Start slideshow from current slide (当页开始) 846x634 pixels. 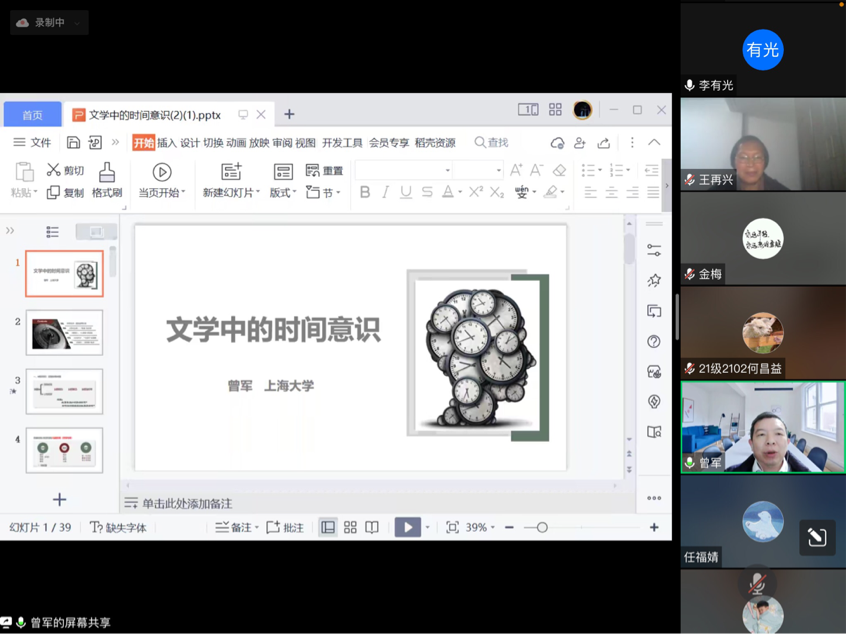point(161,172)
